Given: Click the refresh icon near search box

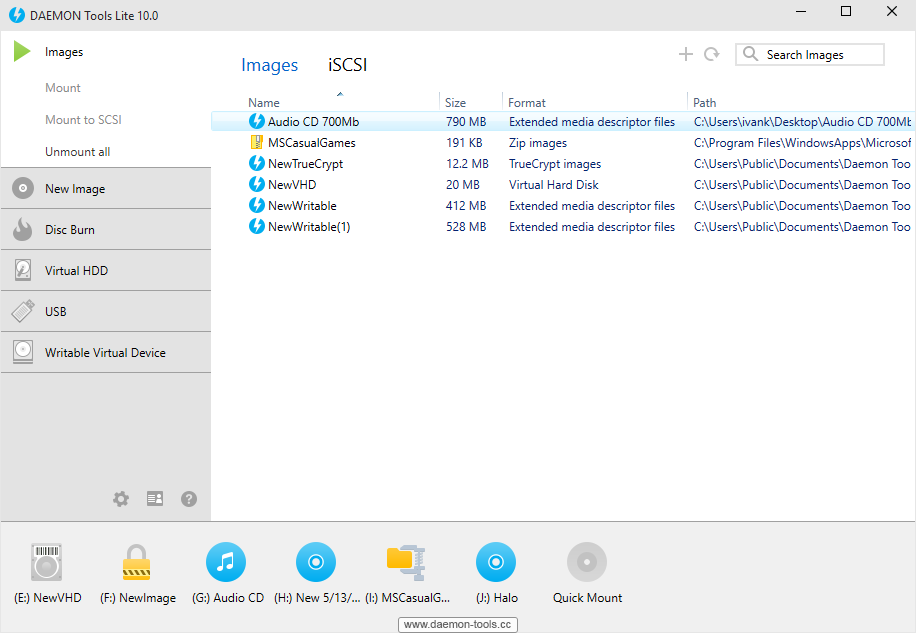Looking at the screenshot, I should point(711,55).
